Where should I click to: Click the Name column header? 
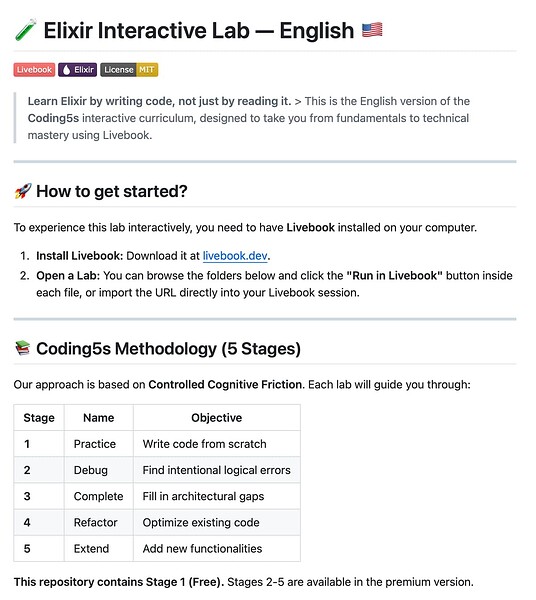(x=99, y=417)
